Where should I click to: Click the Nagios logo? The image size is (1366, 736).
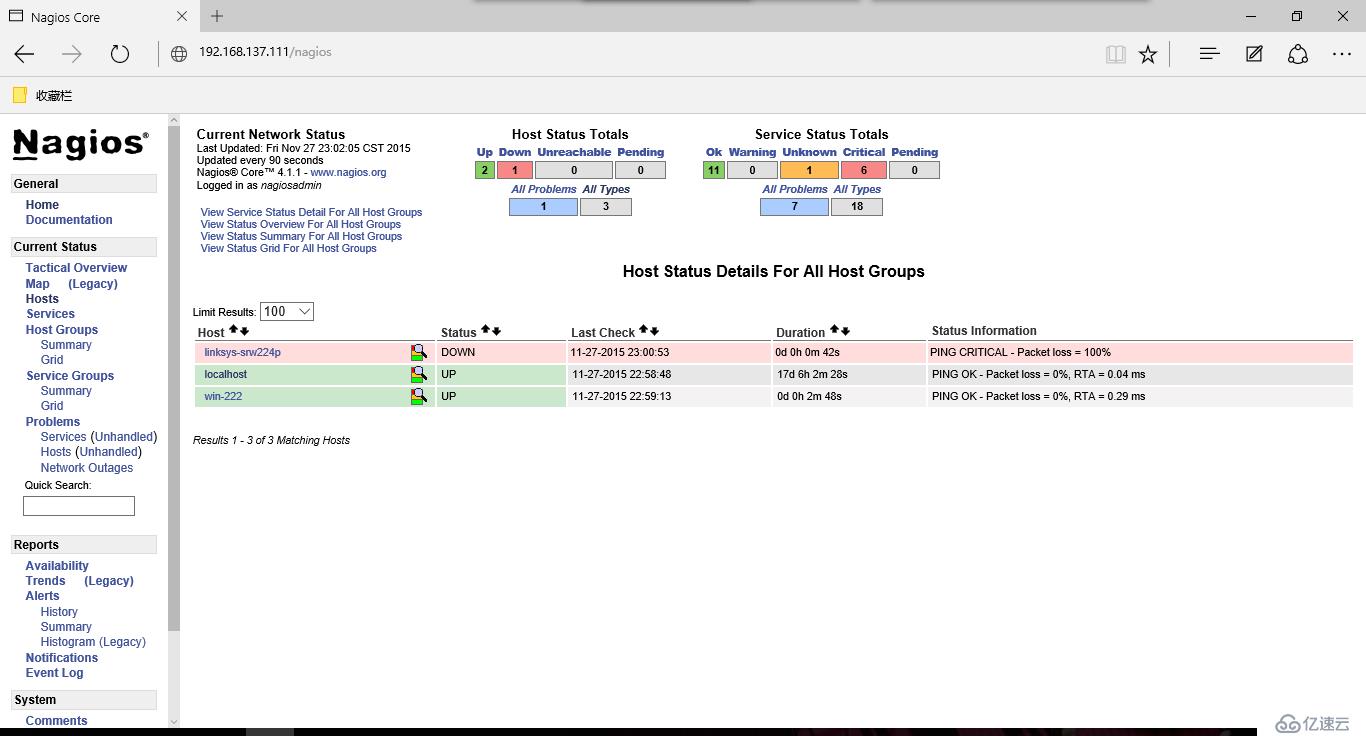81,144
